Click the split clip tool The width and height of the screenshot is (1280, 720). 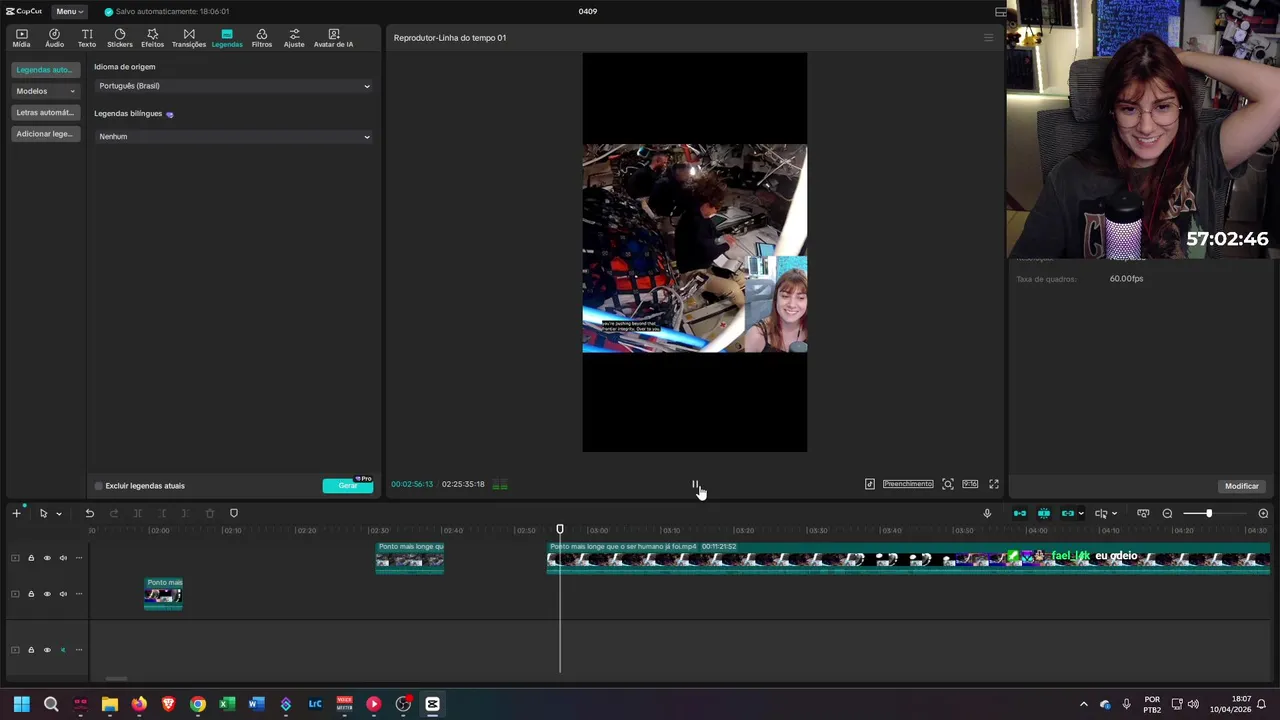(x=138, y=513)
